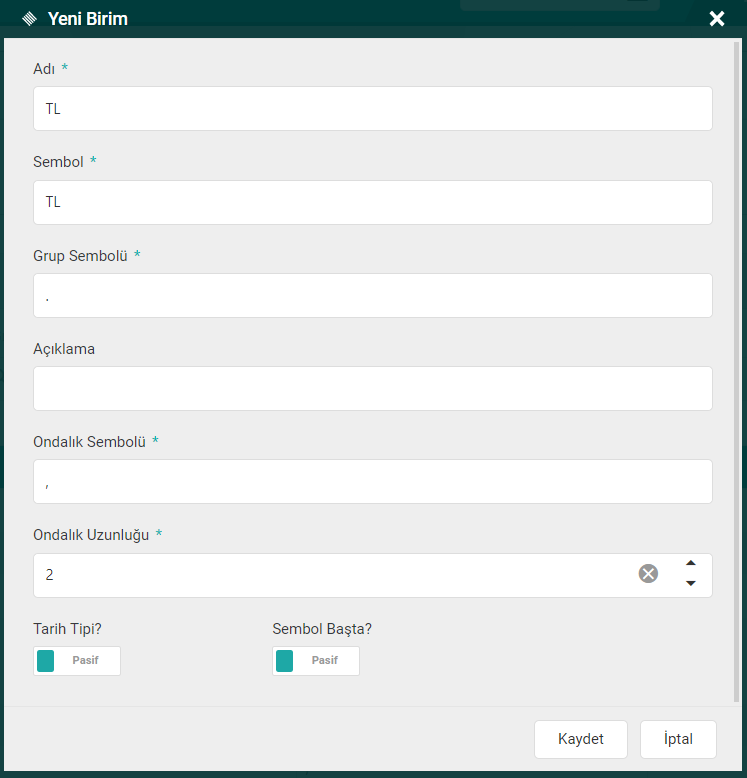The width and height of the screenshot is (747, 778).
Task: Click the empty Açıklama field
Action: point(372,388)
